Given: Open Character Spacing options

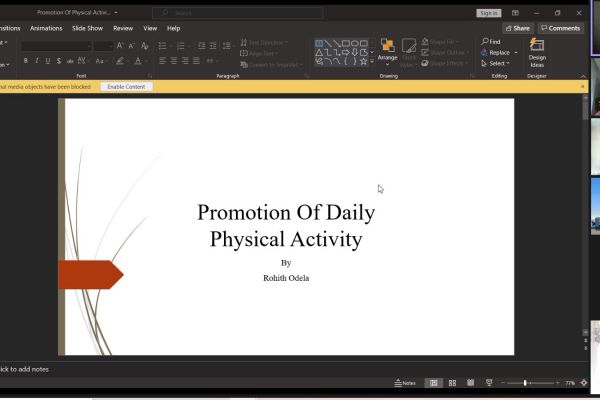Looking at the screenshot, I should pos(83,60).
